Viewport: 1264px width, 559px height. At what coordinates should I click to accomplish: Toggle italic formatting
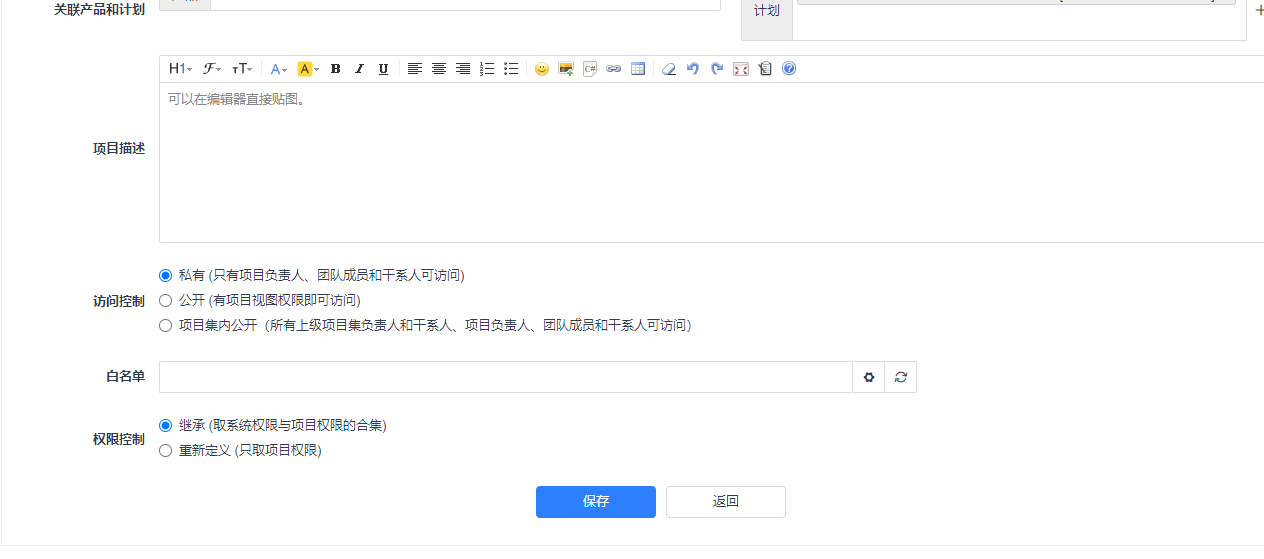(360, 69)
